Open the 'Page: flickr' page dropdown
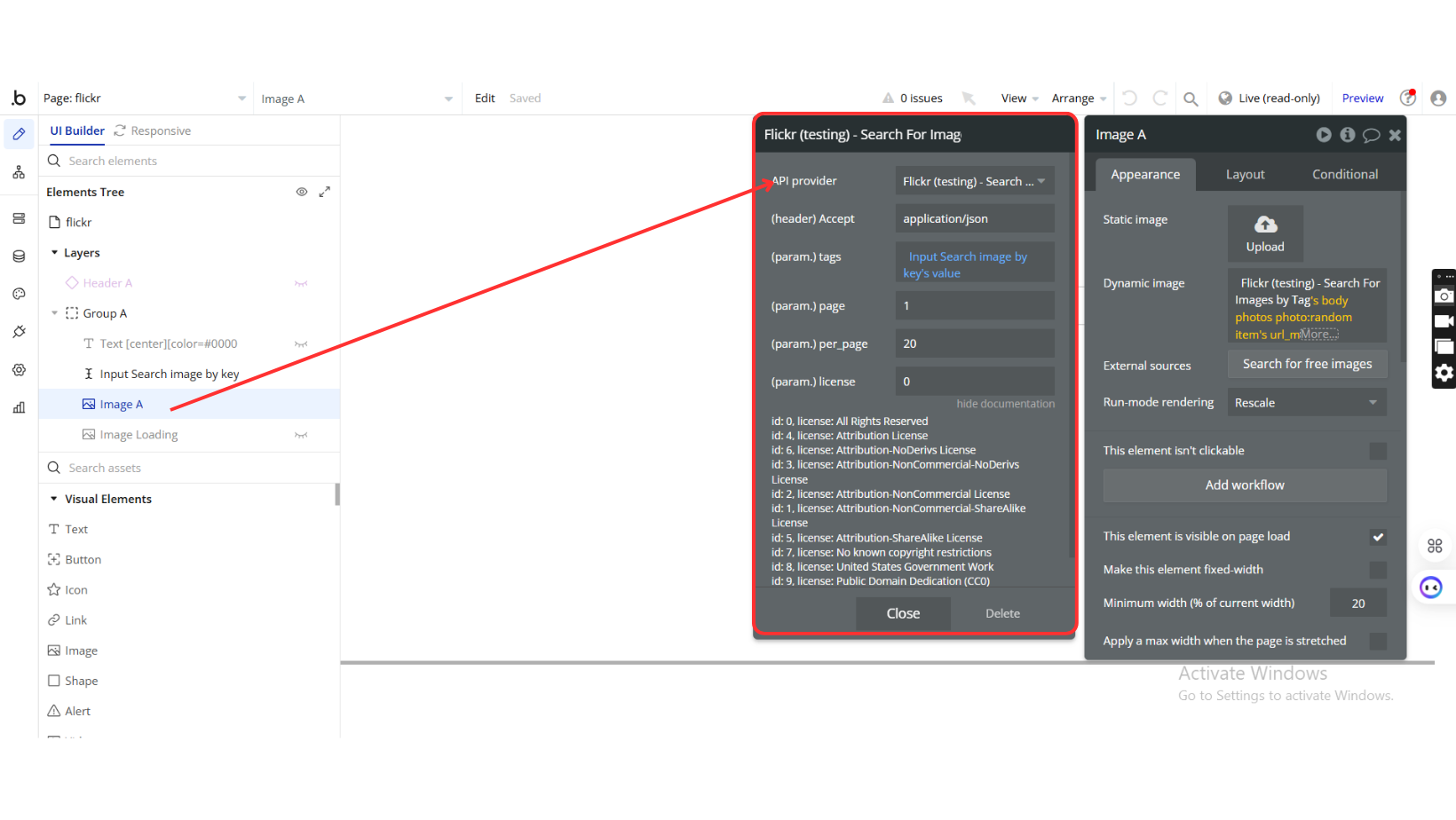This screenshot has width=1456, height=820. click(x=145, y=99)
